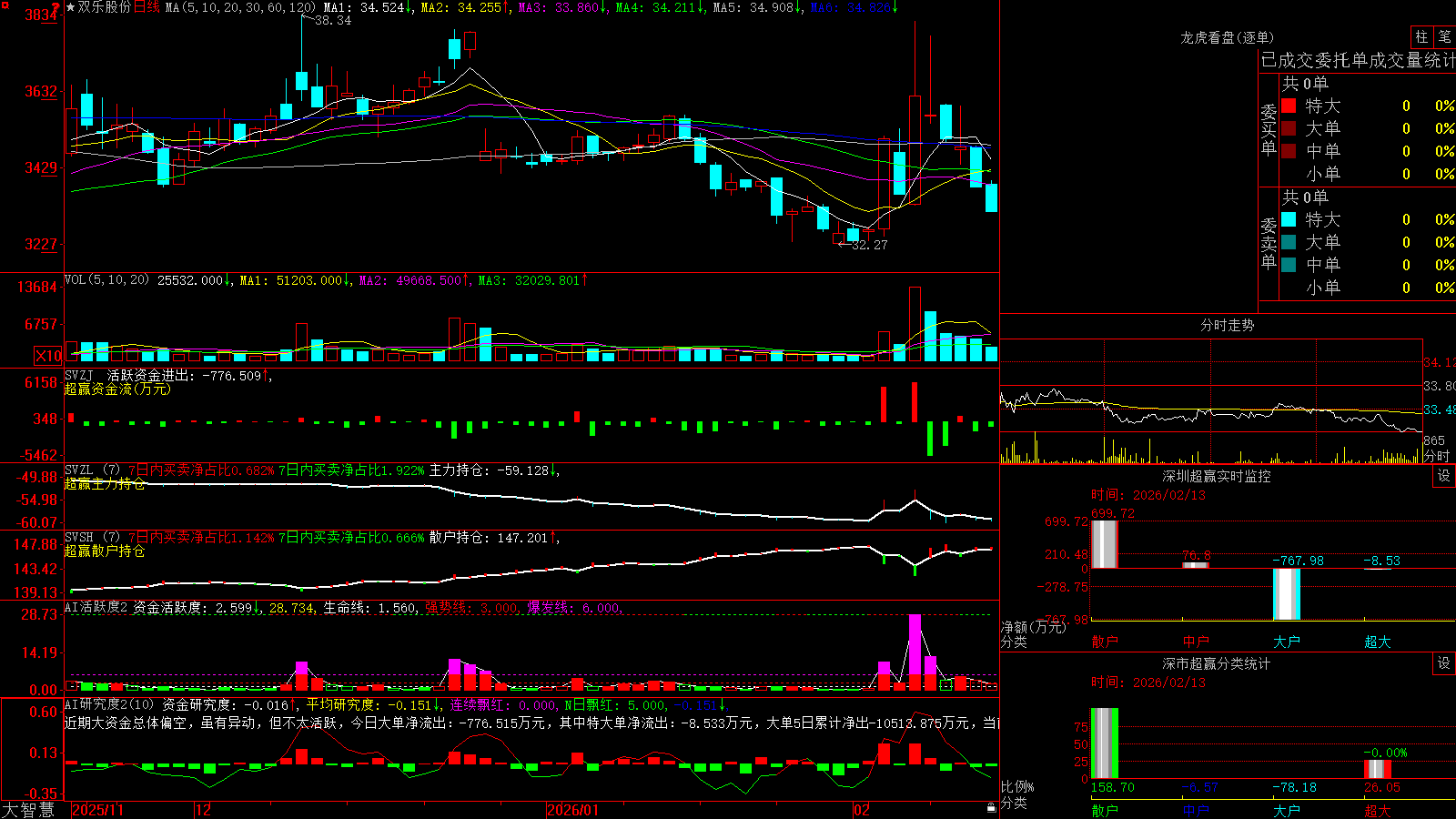Click the X10 volume scale icon

coord(48,356)
